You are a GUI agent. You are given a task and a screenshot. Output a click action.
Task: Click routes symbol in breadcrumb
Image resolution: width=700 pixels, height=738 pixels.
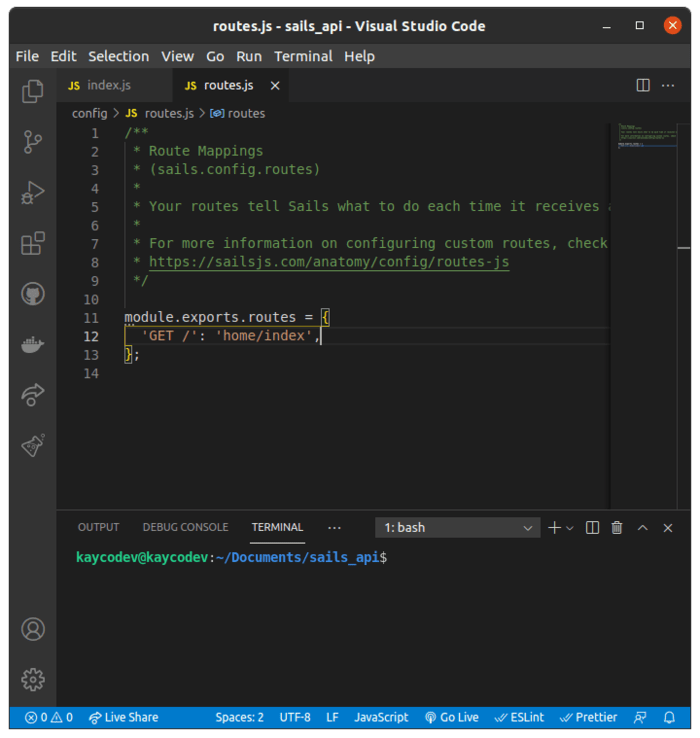pos(238,113)
